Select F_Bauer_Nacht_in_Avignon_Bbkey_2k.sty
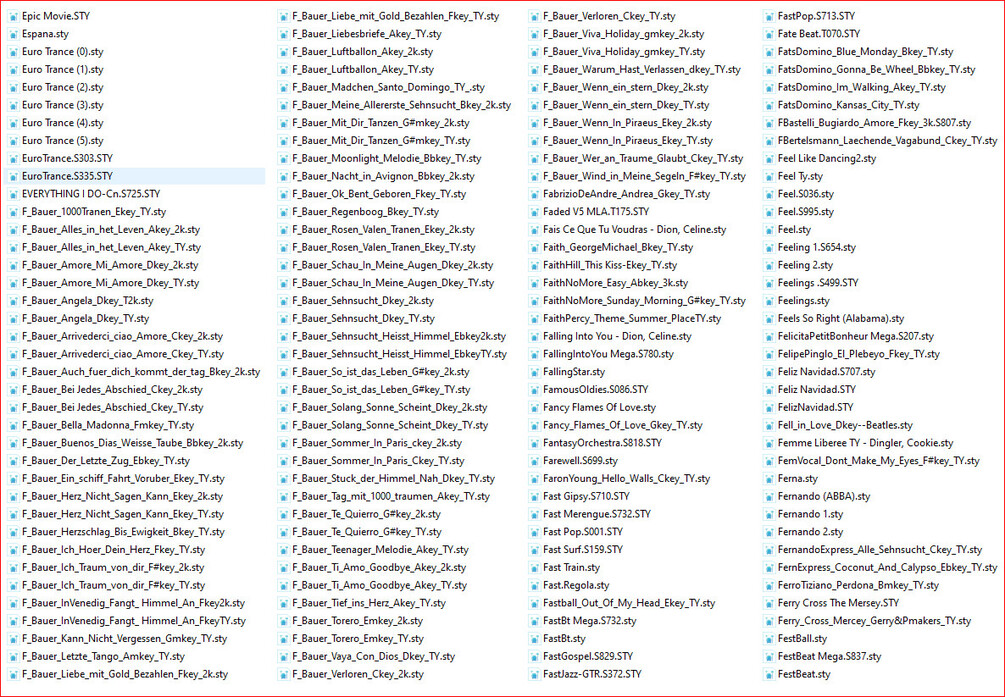Screen dimensions: 1005x697 pyautogui.click(x=383, y=176)
